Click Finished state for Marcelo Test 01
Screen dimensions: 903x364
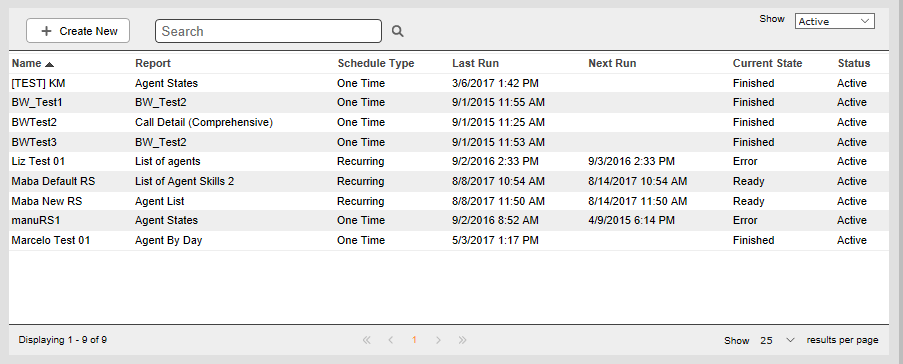coord(753,240)
